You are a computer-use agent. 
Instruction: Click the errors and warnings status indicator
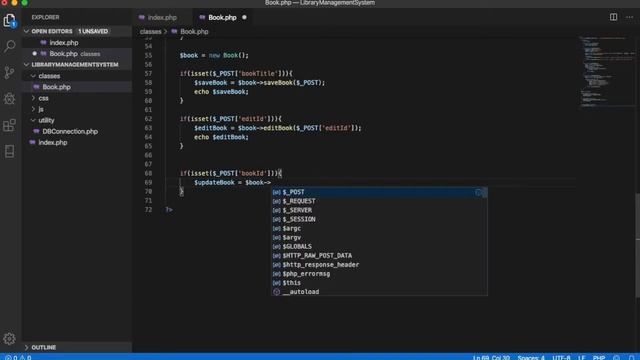coord(18,357)
